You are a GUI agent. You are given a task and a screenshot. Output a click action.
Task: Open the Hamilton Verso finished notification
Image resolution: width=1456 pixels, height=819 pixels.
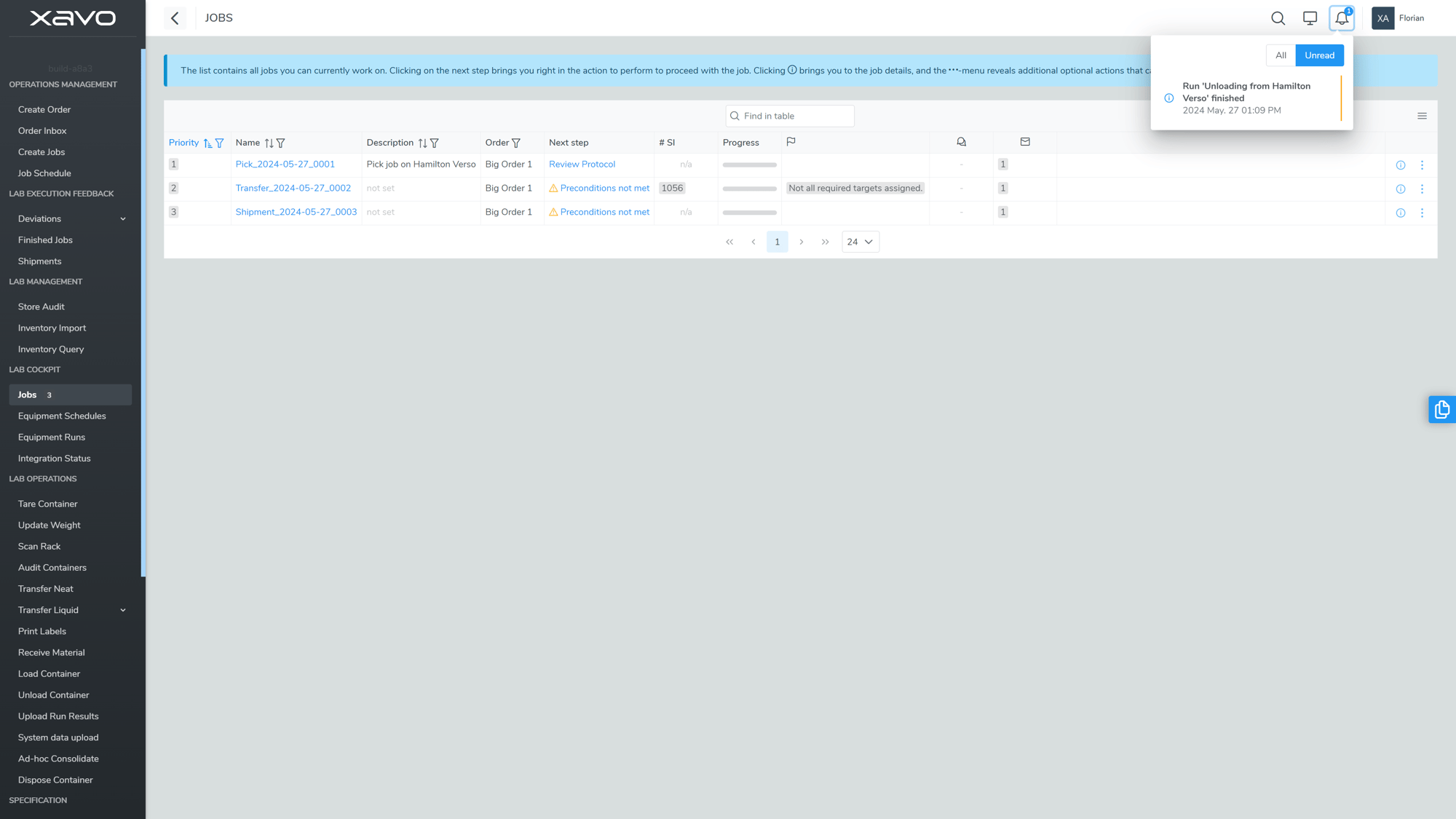coord(1251,98)
